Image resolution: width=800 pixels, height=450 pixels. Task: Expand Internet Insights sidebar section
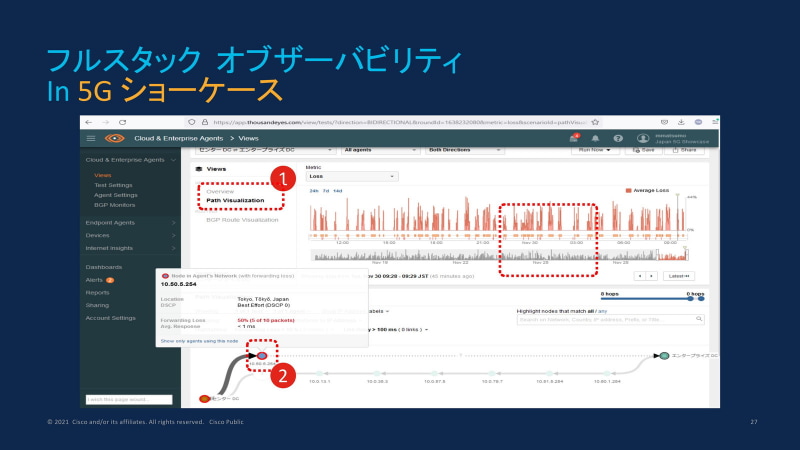(173, 248)
